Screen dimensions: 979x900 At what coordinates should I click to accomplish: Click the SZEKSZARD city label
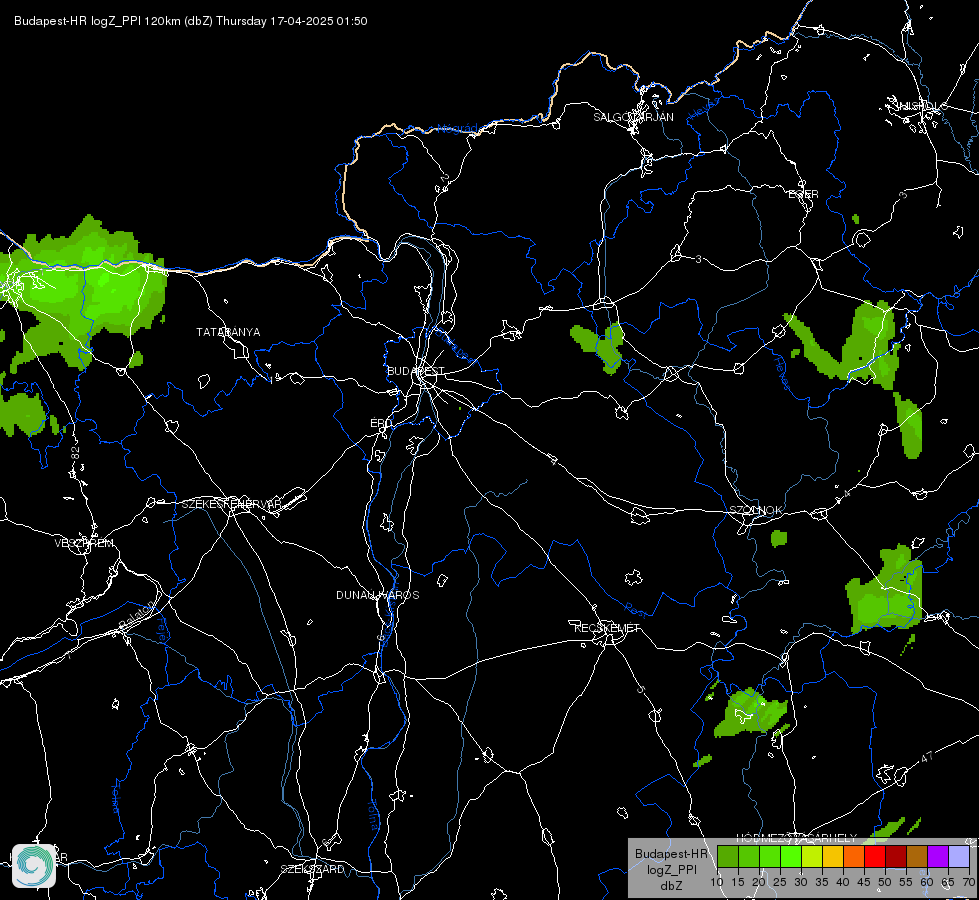312,869
